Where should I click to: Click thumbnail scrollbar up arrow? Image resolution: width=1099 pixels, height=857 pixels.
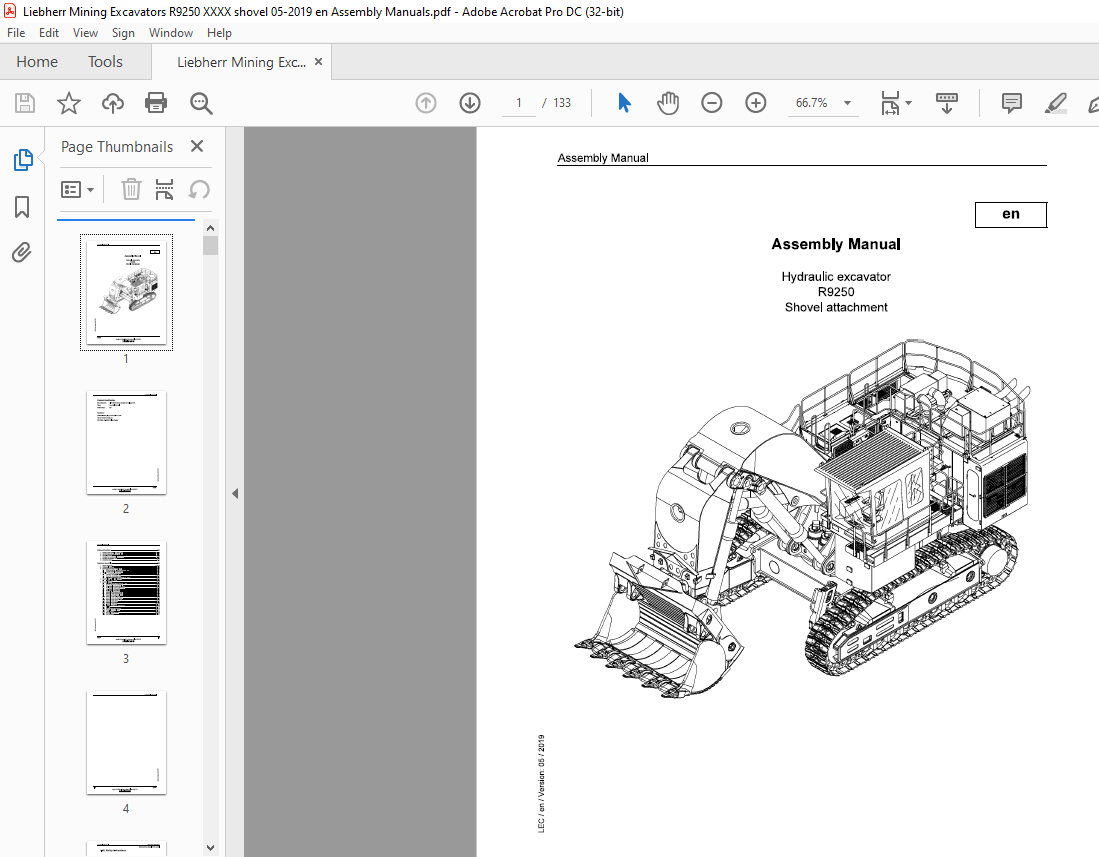[x=210, y=228]
